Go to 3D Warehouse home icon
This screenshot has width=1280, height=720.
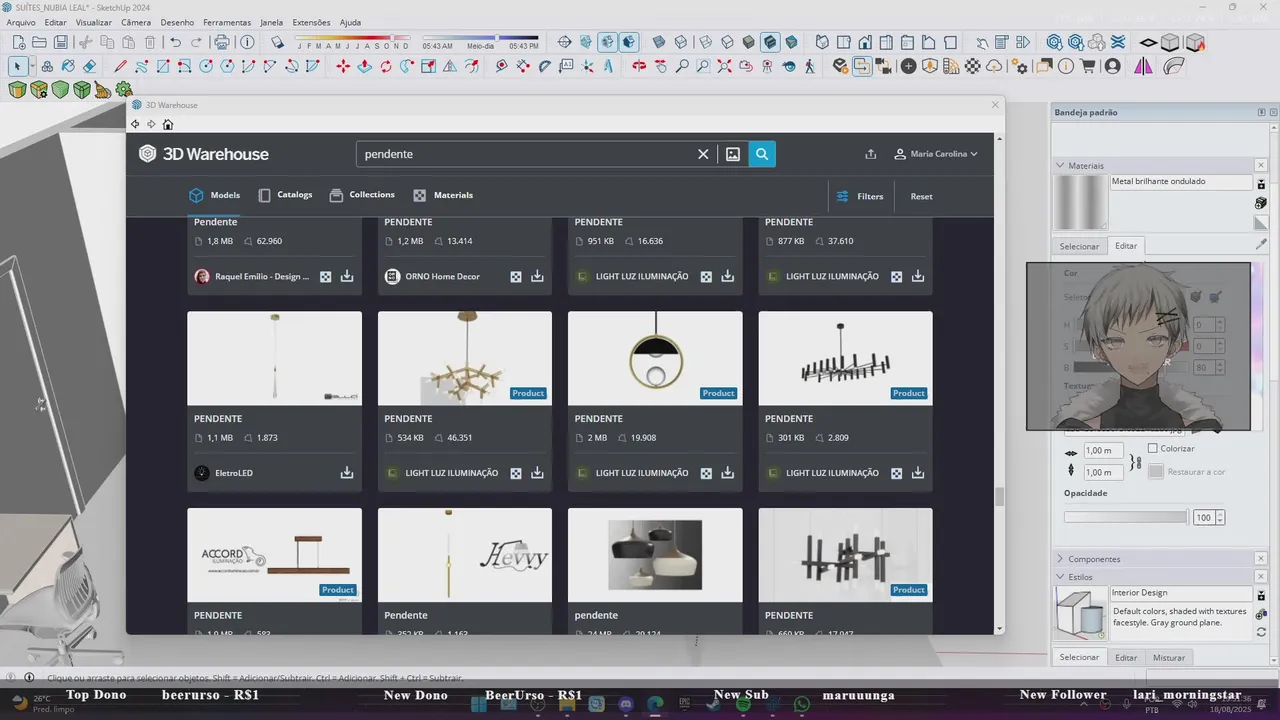(x=168, y=124)
